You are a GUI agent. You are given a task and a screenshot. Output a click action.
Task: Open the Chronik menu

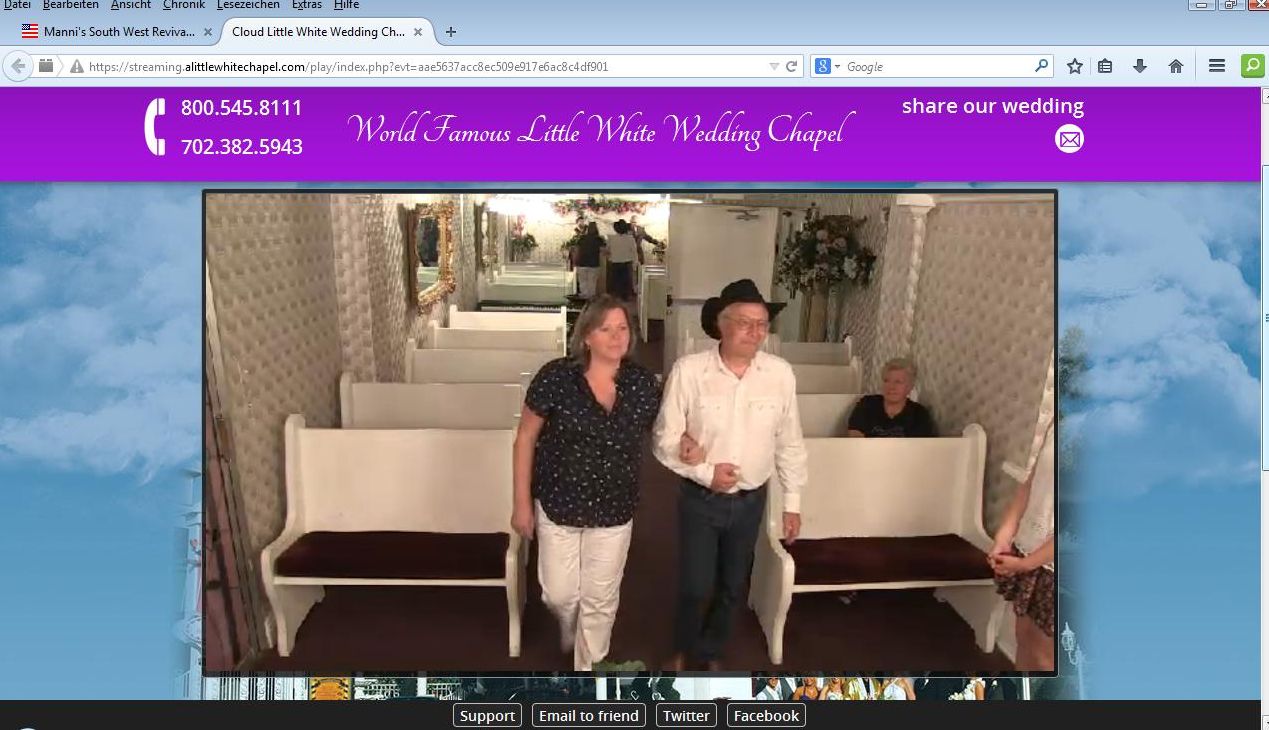click(183, 5)
